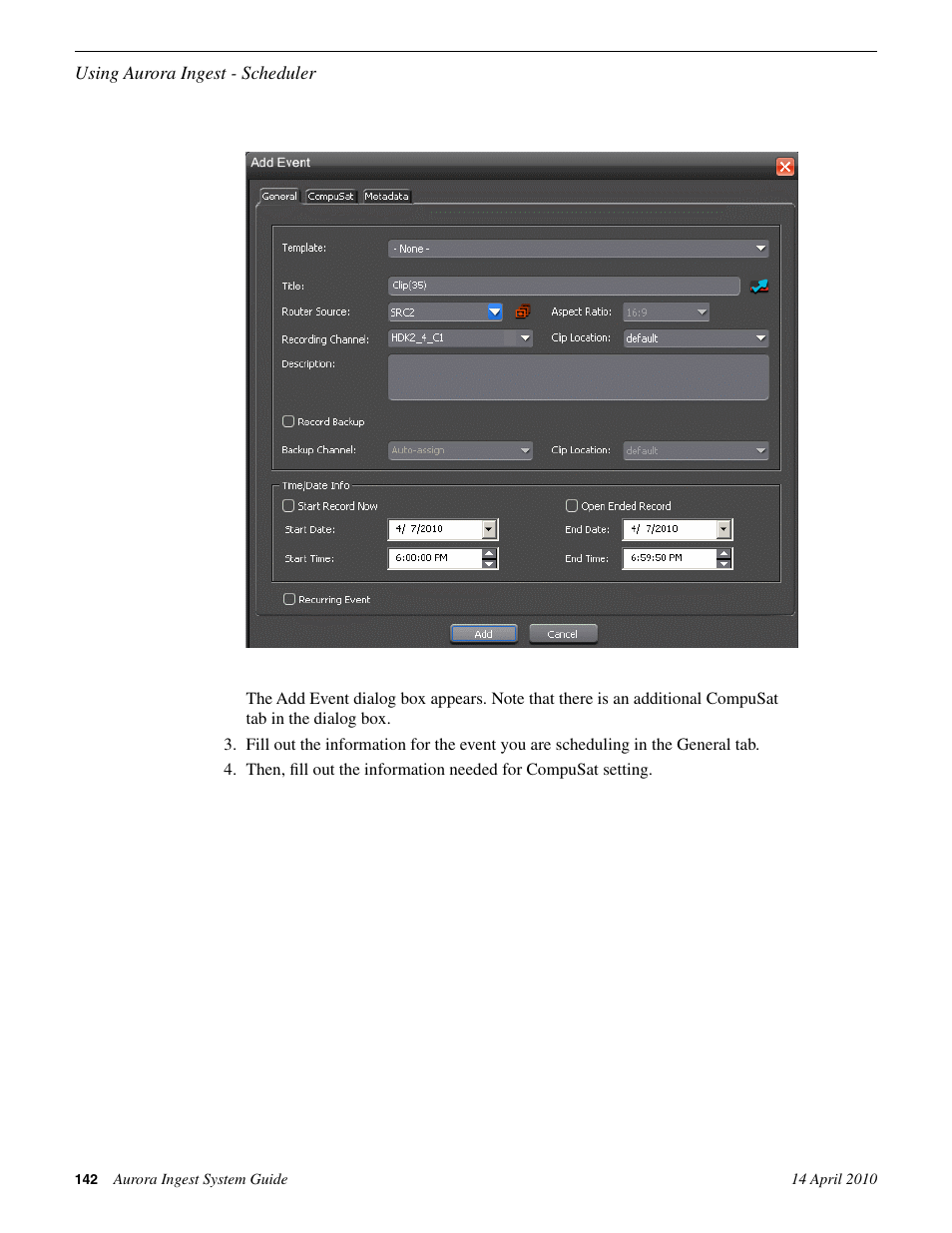Increase End Time with the up spinner arrow

pyautogui.click(x=724, y=553)
